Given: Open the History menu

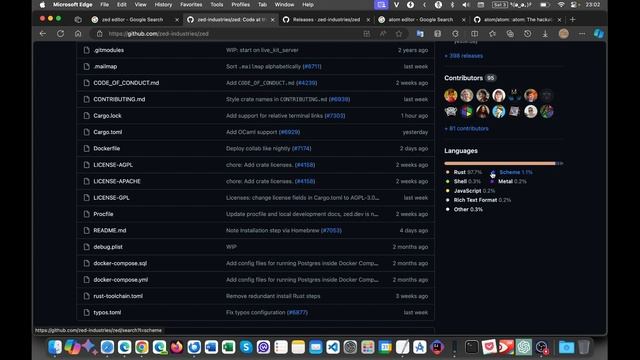Looking at the screenshot, I should click(163, 4).
